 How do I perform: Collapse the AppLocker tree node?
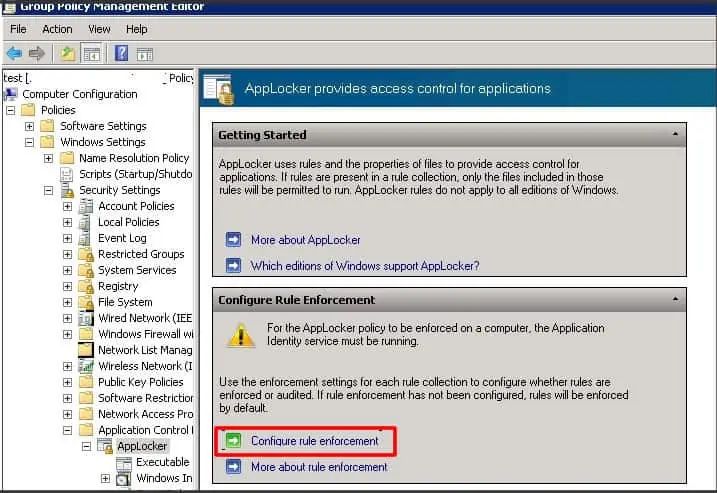click(86, 446)
